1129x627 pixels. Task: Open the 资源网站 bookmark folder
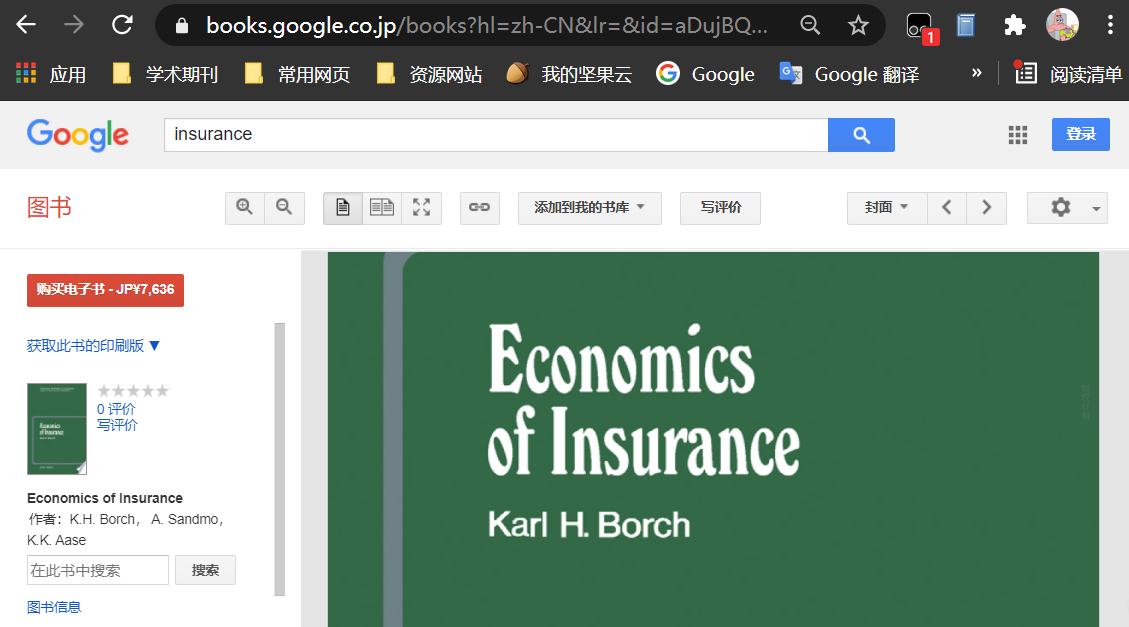429,74
